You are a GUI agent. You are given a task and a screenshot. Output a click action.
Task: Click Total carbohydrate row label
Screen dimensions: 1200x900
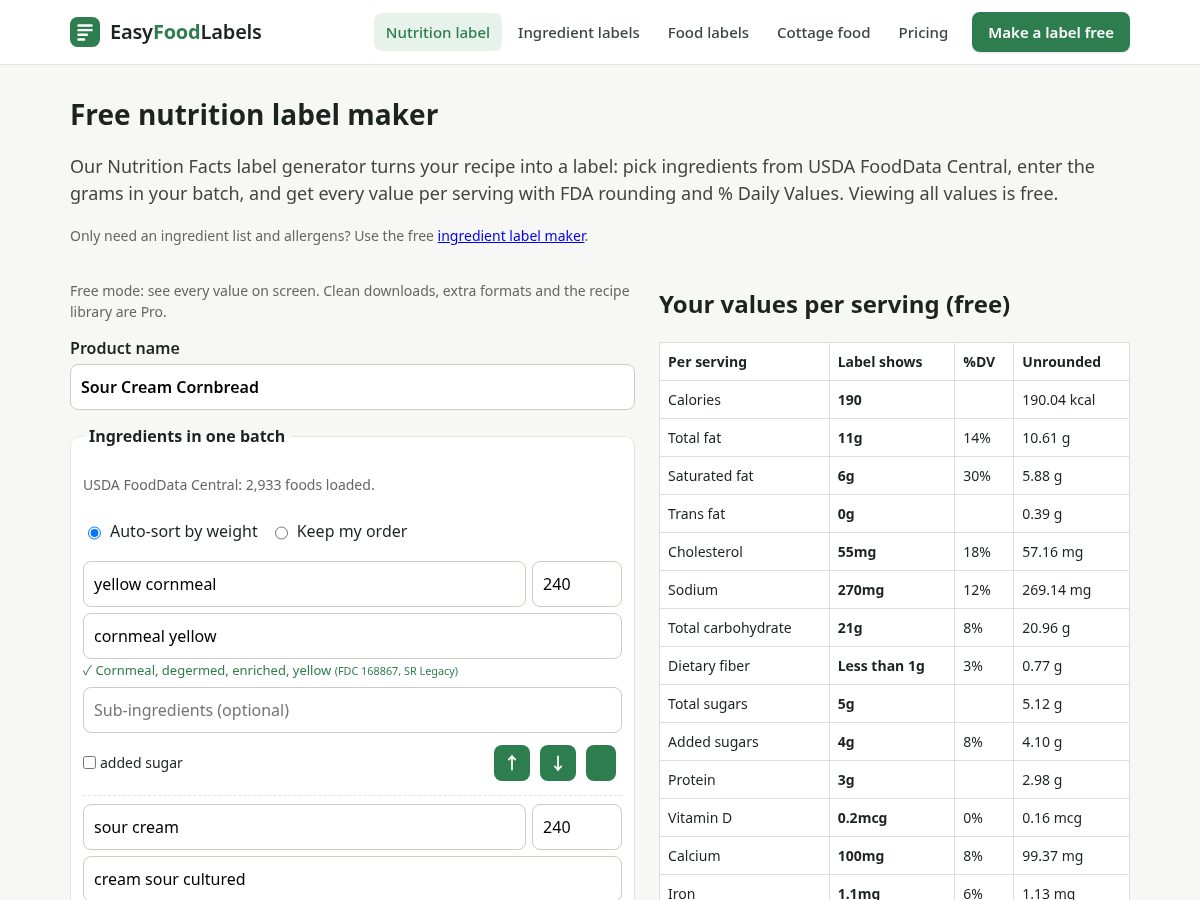coord(729,628)
